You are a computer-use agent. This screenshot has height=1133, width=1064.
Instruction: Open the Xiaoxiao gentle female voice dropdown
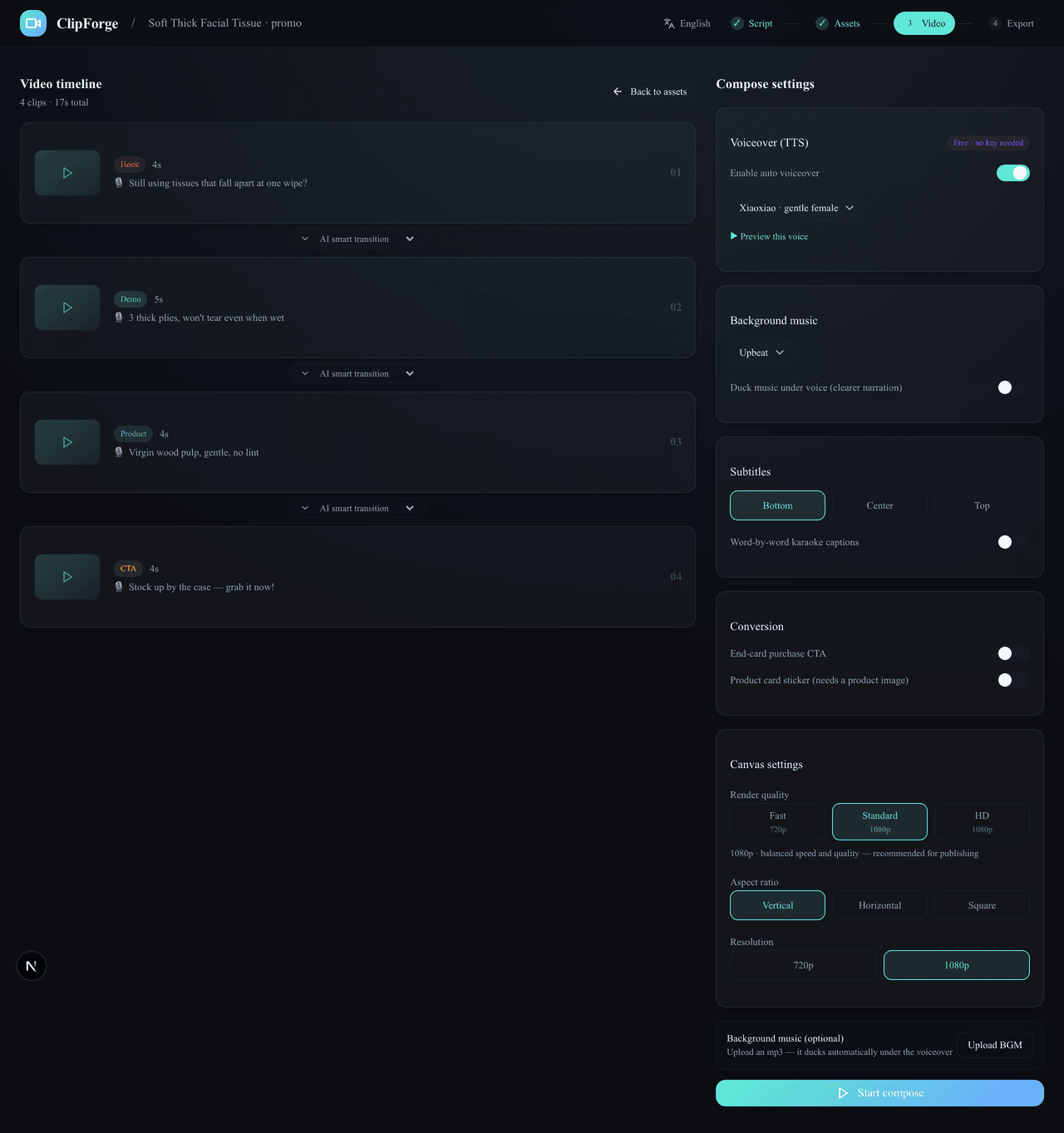pyautogui.click(x=796, y=208)
